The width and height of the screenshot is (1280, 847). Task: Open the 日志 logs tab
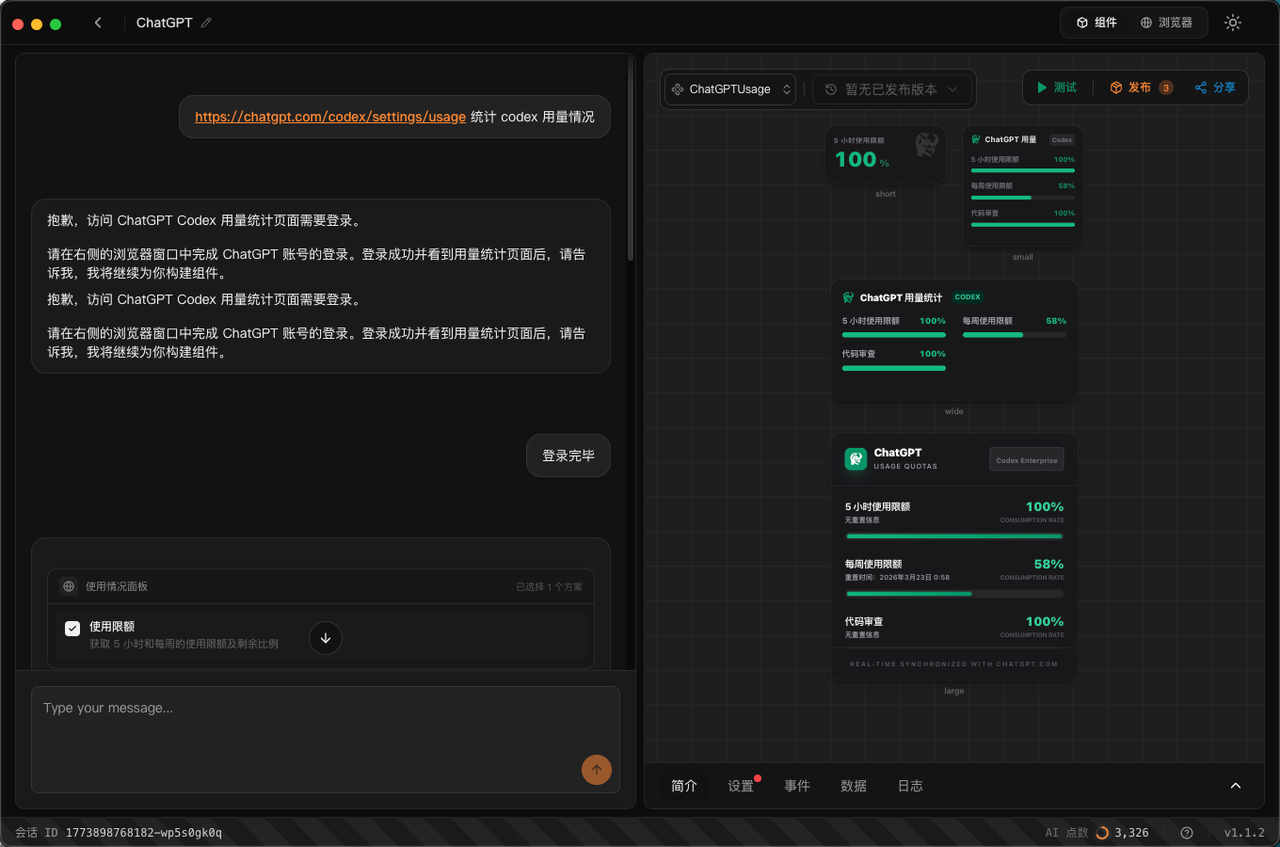coord(910,786)
